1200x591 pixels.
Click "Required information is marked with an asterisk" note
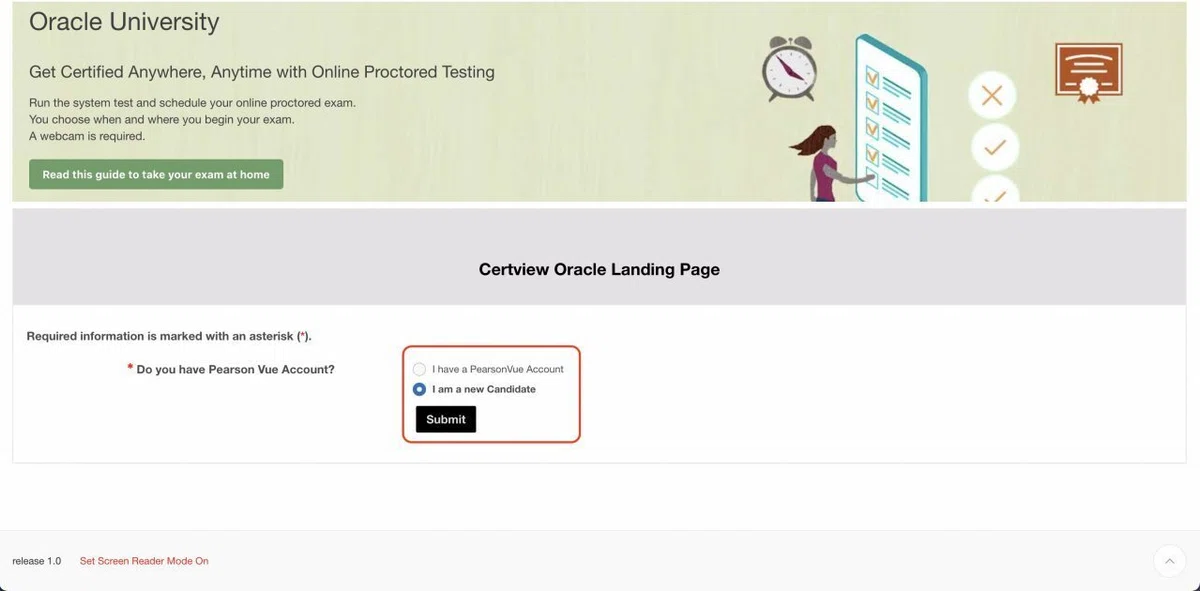click(x=169, y=336)
